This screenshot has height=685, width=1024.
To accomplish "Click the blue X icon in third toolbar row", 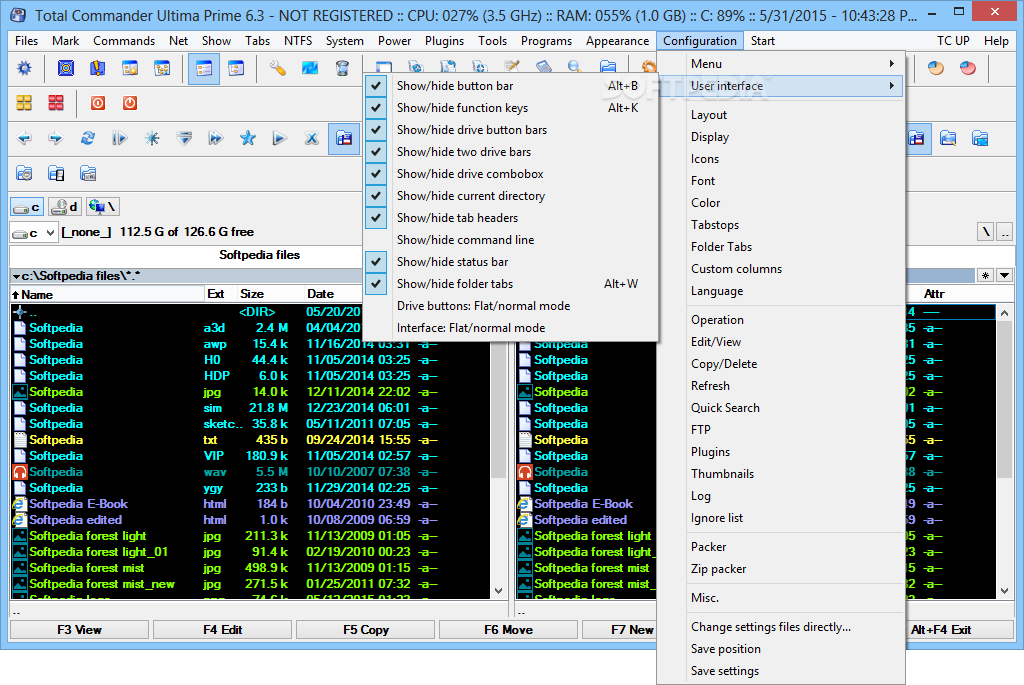I will point(312,138).
